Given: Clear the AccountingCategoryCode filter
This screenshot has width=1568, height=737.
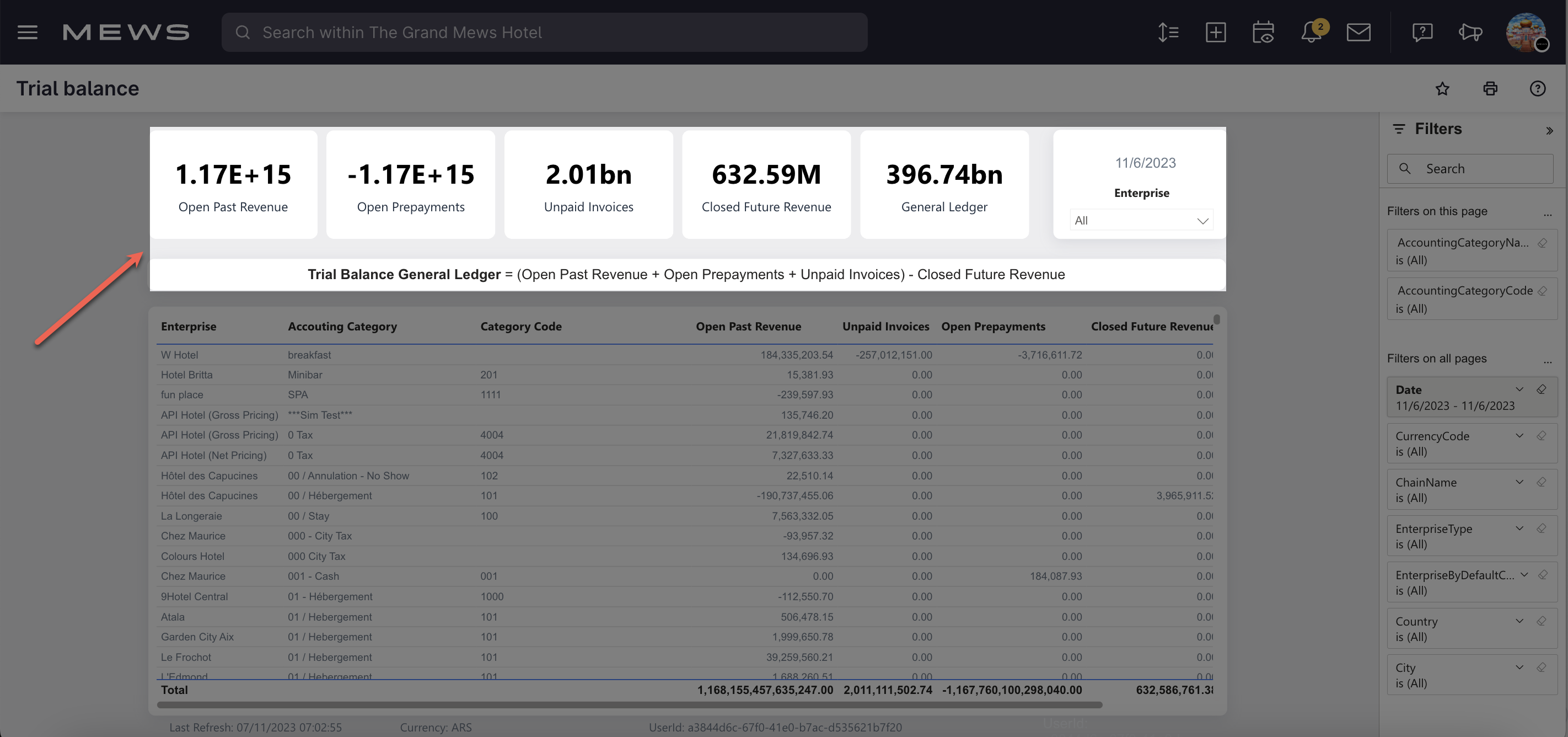Looking at the screenshot, I should click(x=1543, y=291).
